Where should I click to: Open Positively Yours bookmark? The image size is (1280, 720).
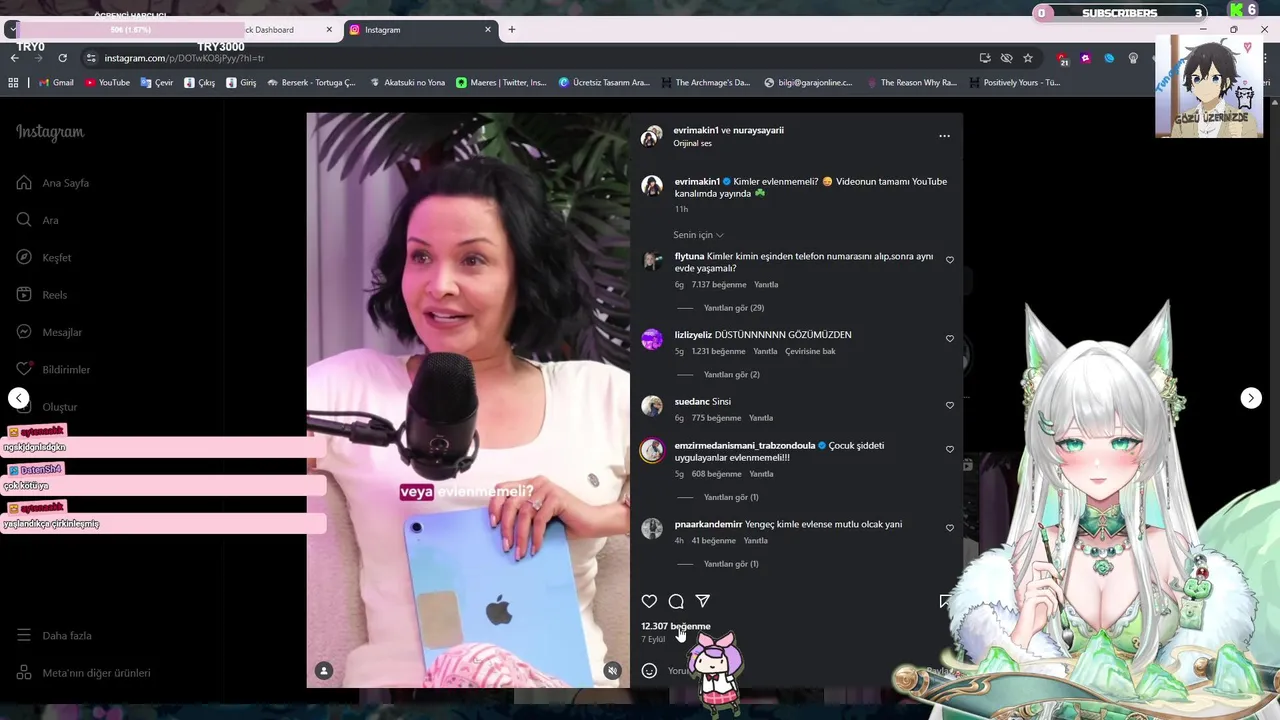pos(1014,83)
